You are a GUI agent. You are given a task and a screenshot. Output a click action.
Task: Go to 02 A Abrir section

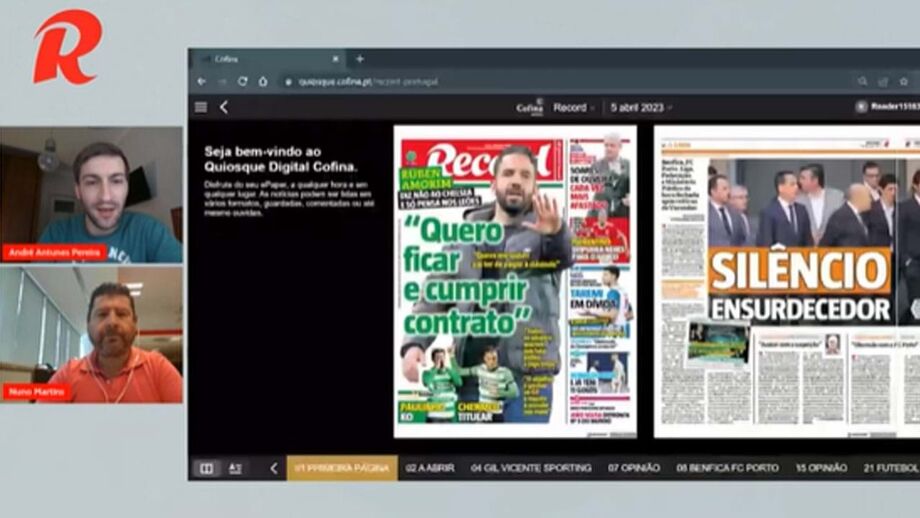tap(430, 468)
